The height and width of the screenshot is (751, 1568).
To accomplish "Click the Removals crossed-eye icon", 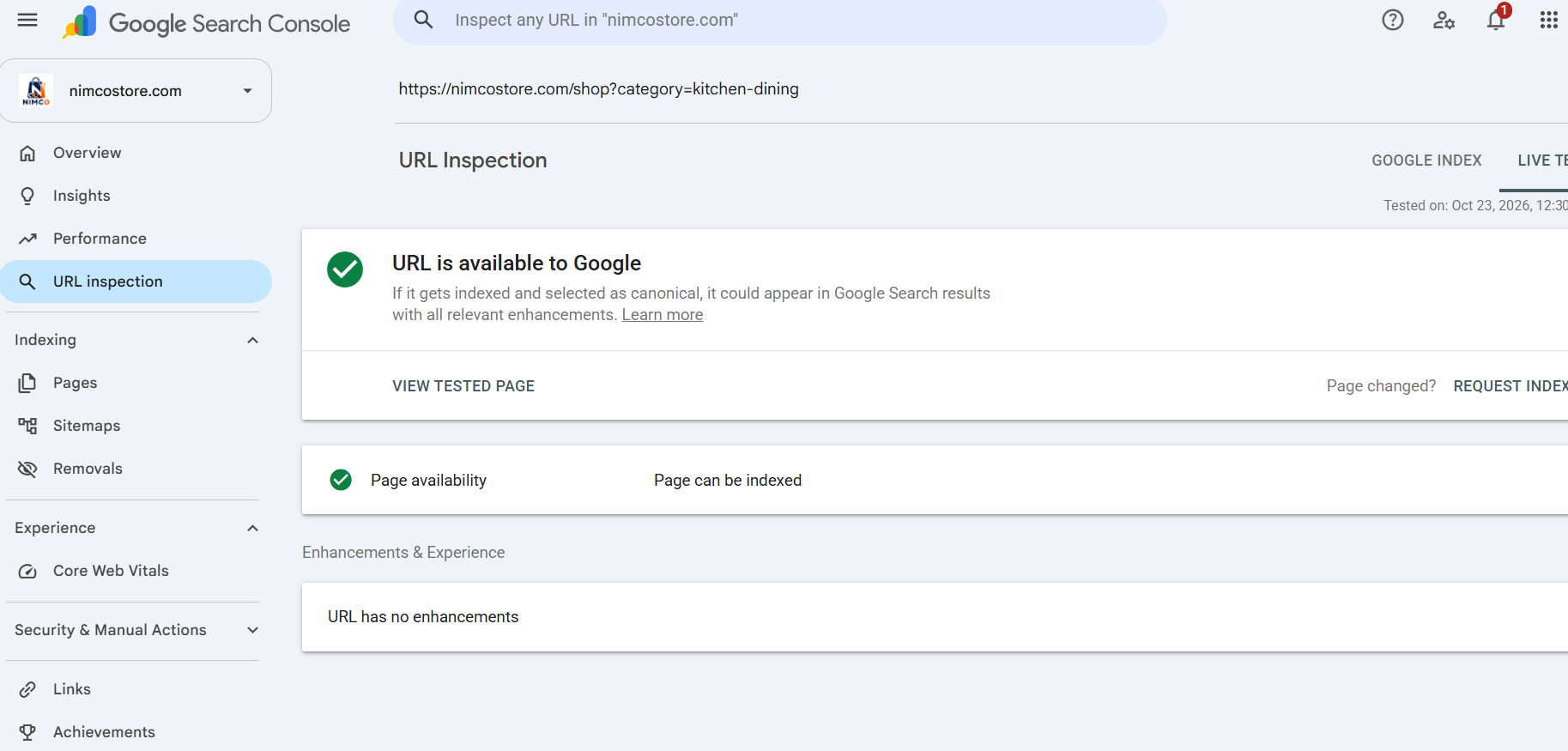I will (x=27, y=469).
